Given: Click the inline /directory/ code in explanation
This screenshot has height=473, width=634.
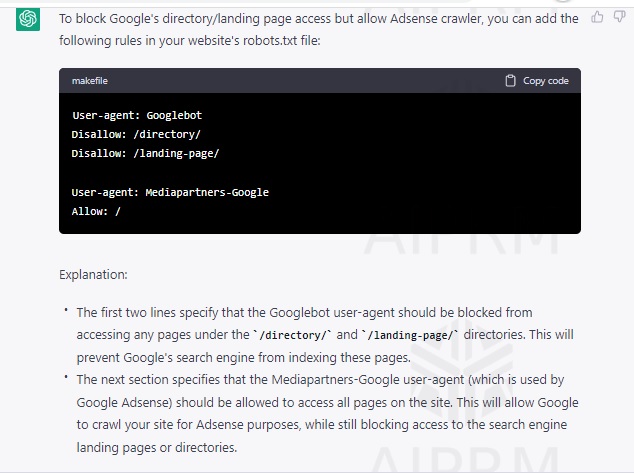Looking at the screenshot, I should 292,335.
